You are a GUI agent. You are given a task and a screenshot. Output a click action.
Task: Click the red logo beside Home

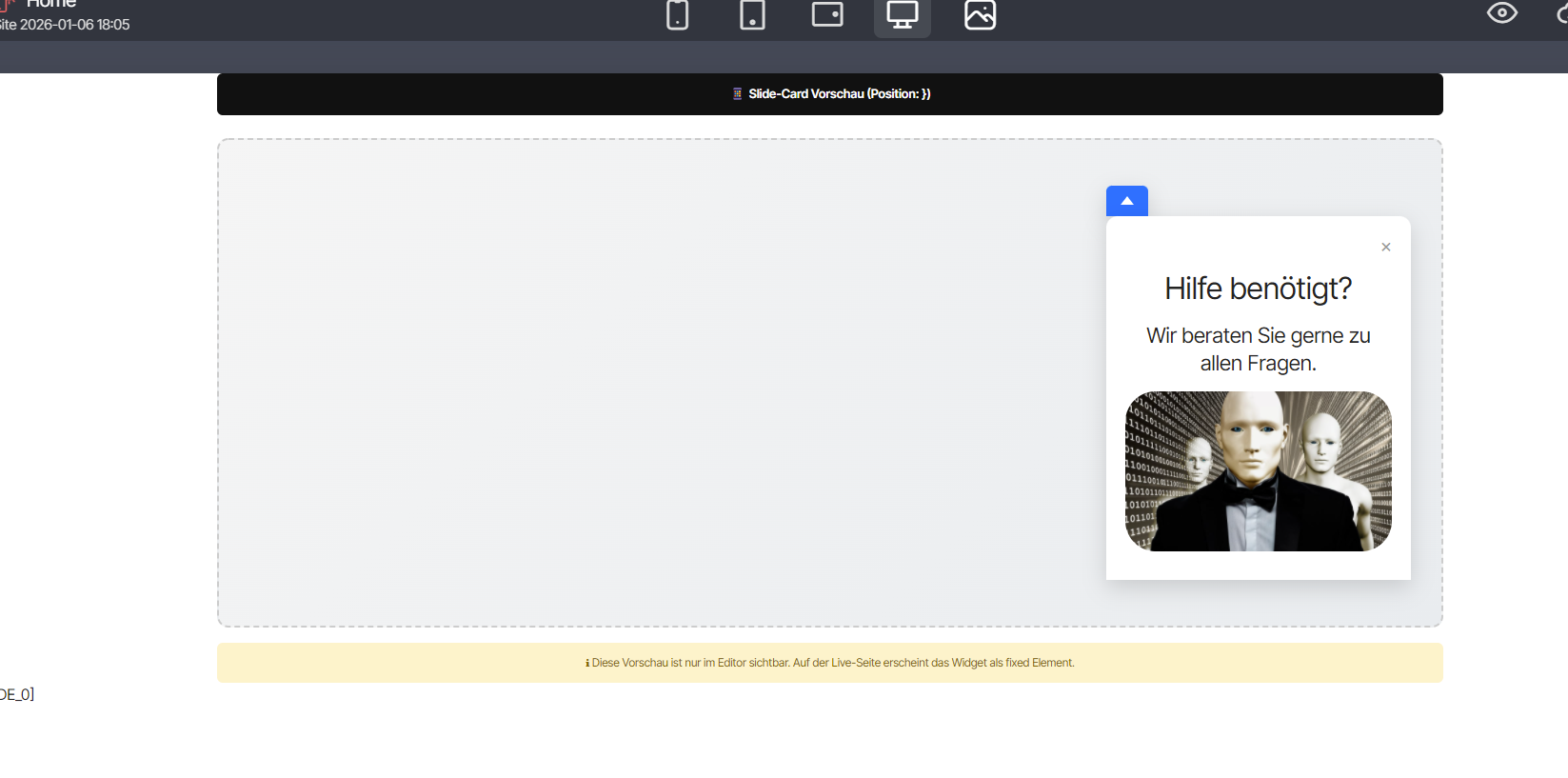[x=8, y=5]
